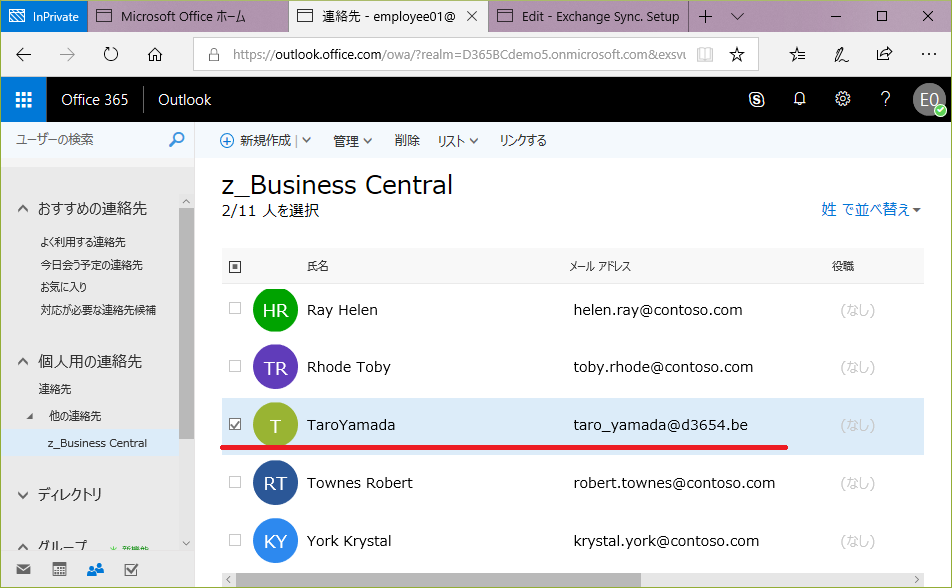Collapse the おすすめの連絡先 section
Viewport: 952px width, 588px height.
22,208
